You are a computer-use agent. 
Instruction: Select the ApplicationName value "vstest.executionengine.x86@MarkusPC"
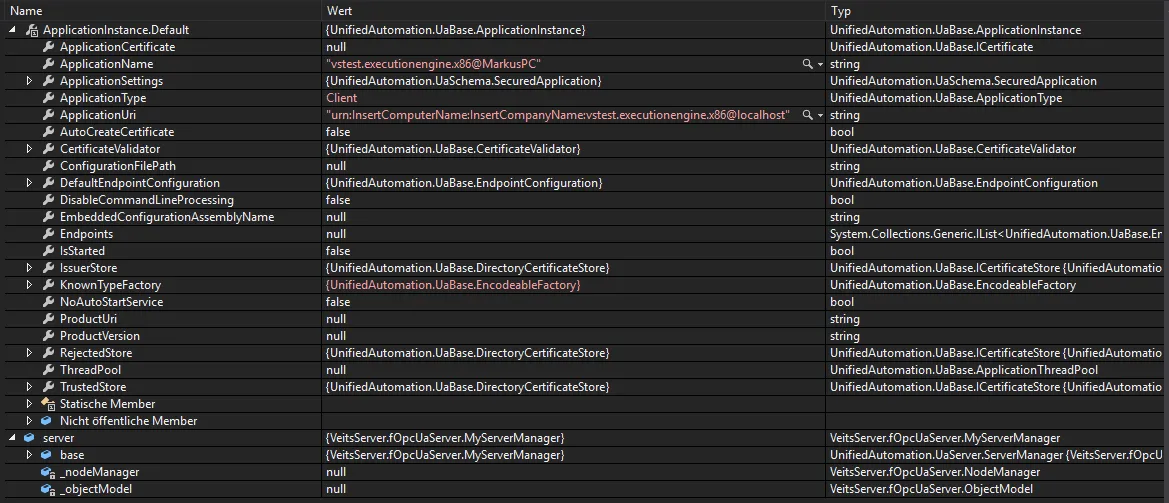point(433,64)
